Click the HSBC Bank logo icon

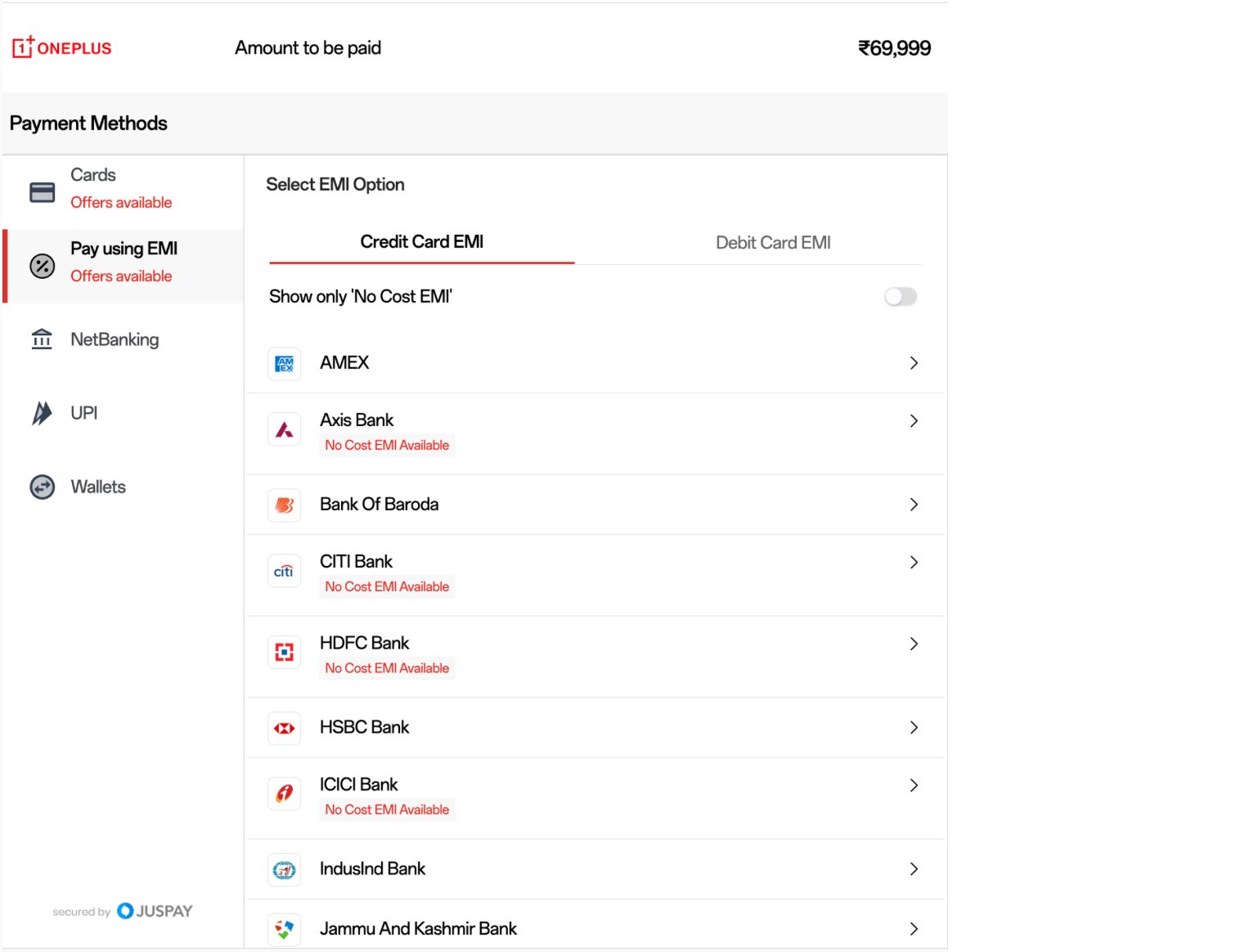point(284,728)
